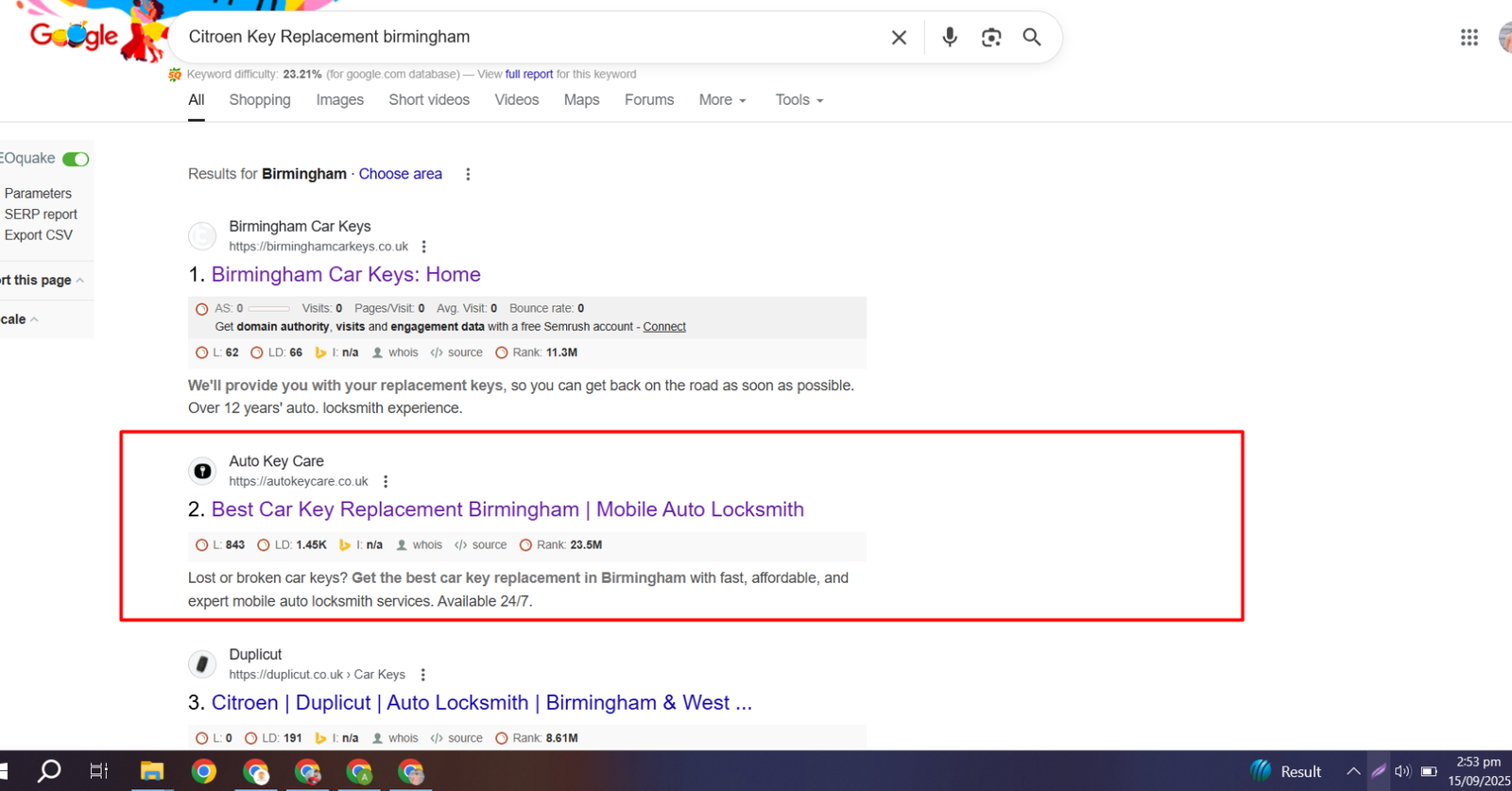The height and width of the screenshot is (791, 1512).
Task: Open the Google apps grid icon
Action: (1469, 38)
